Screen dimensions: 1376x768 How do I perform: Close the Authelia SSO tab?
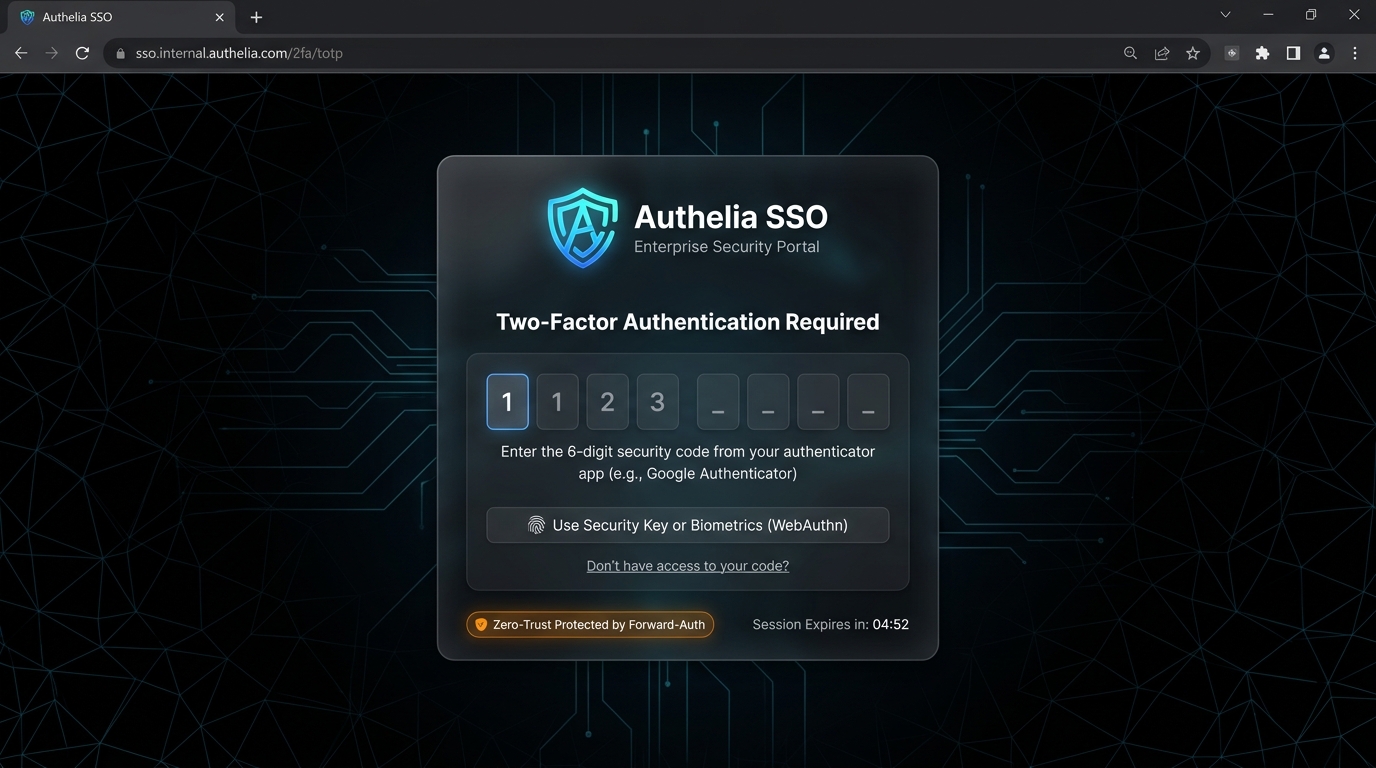click(220, 17)
